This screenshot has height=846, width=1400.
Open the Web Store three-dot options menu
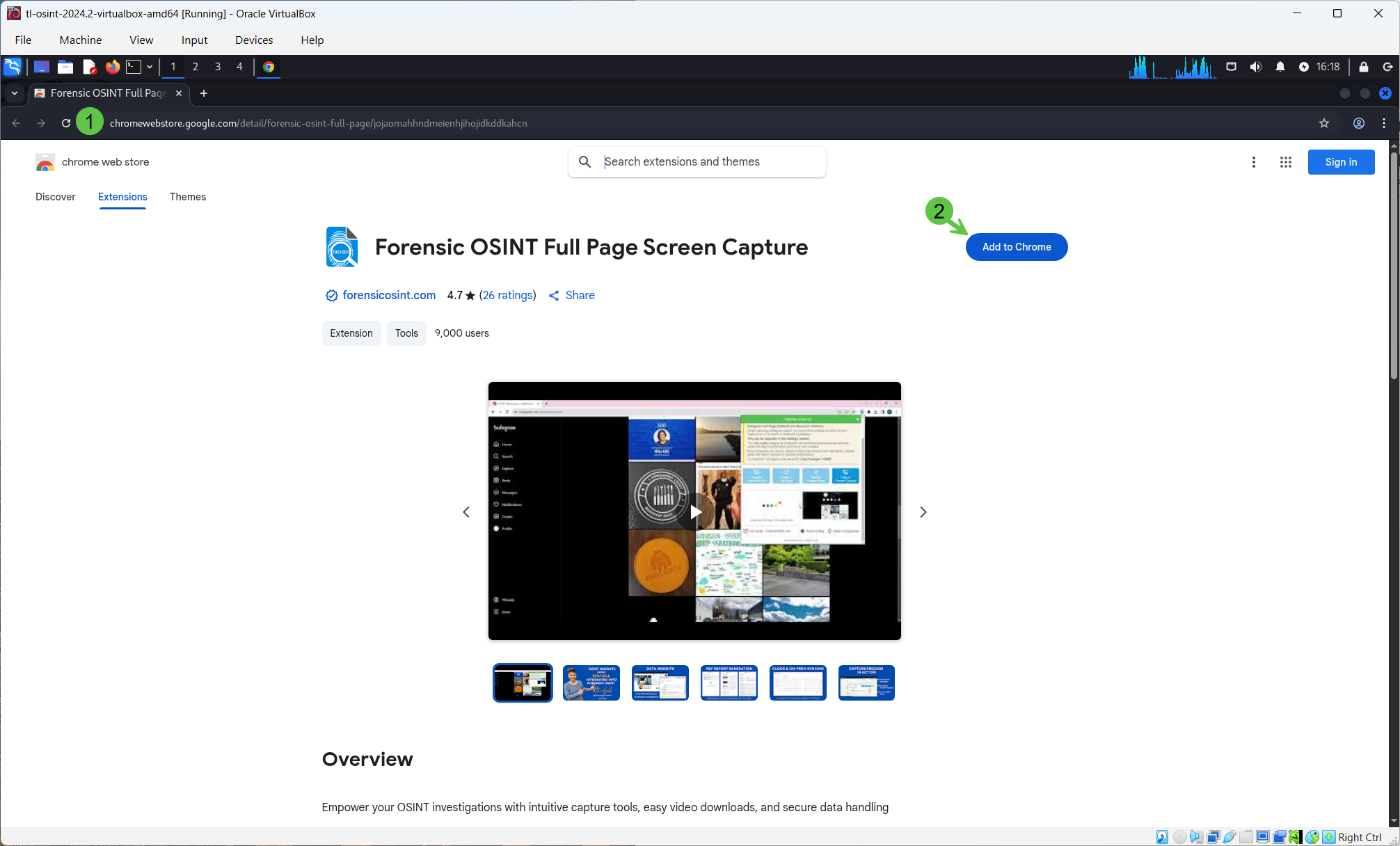tap(1253, 162)
